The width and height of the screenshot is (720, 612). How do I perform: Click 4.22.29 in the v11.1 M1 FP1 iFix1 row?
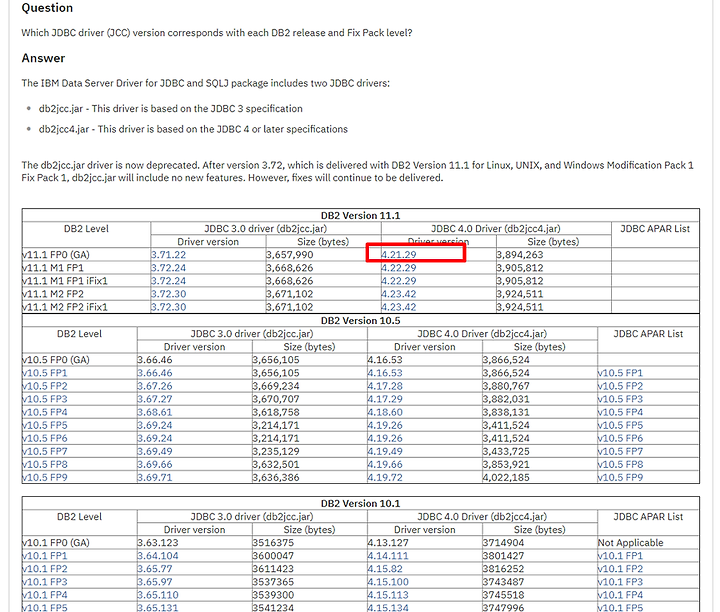coord(399,281)
